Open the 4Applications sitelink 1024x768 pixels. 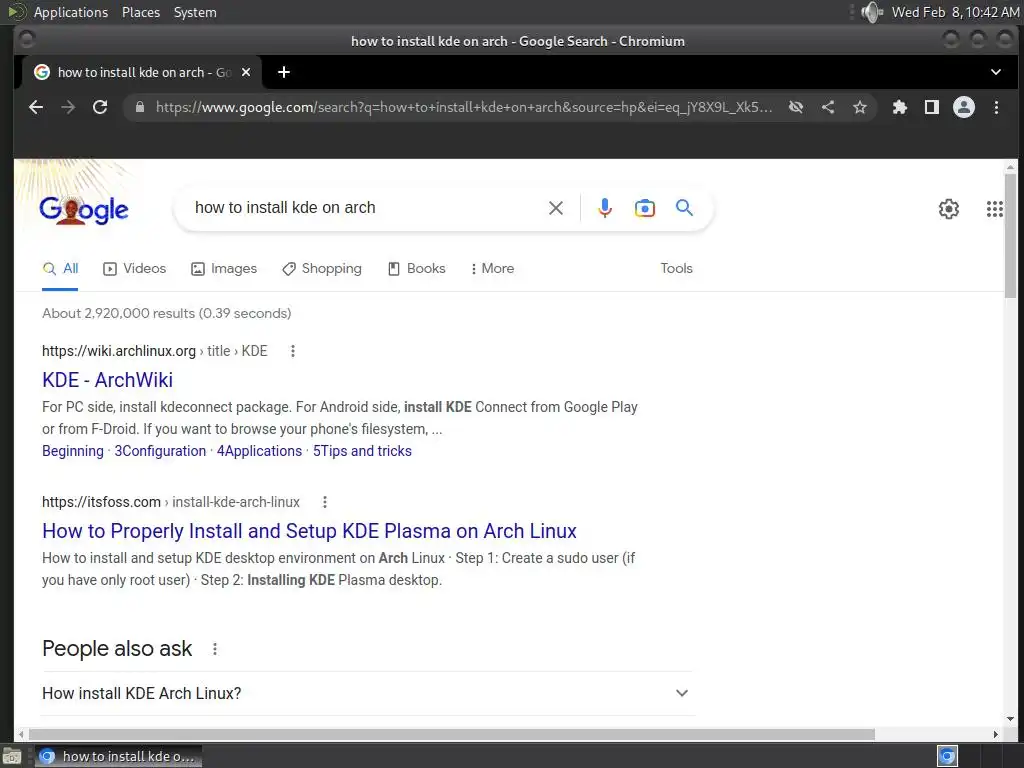pos(259,451)
